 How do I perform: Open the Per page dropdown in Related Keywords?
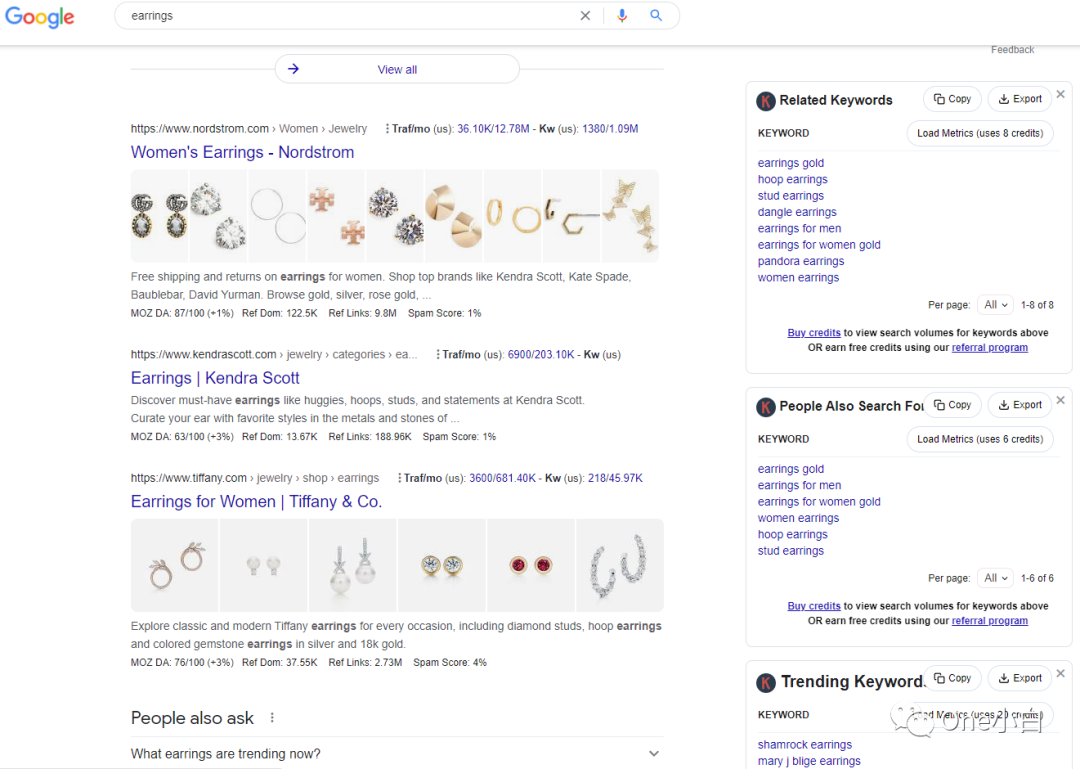[995, 305]
